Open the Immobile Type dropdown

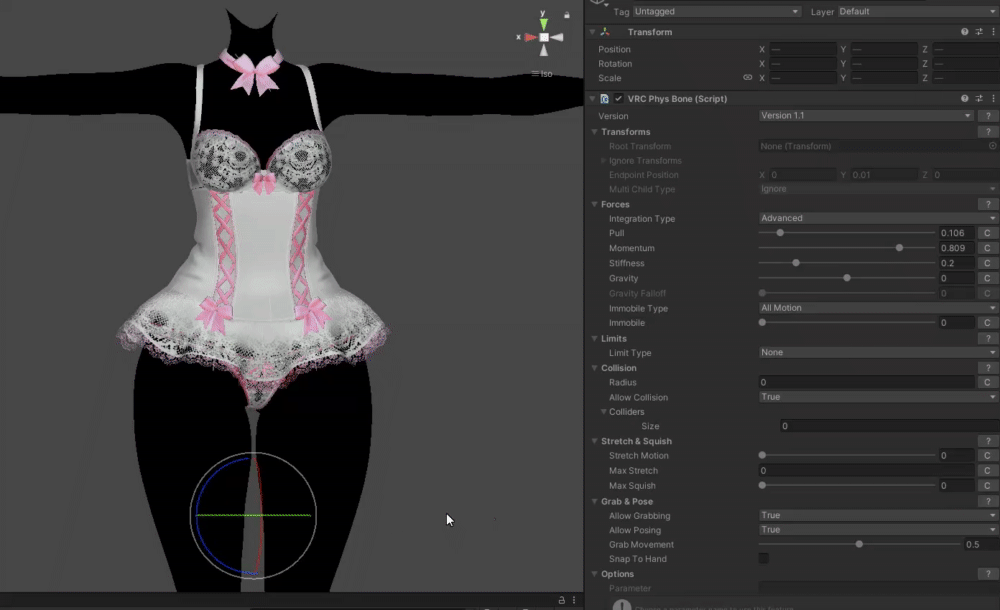(878, 308)
